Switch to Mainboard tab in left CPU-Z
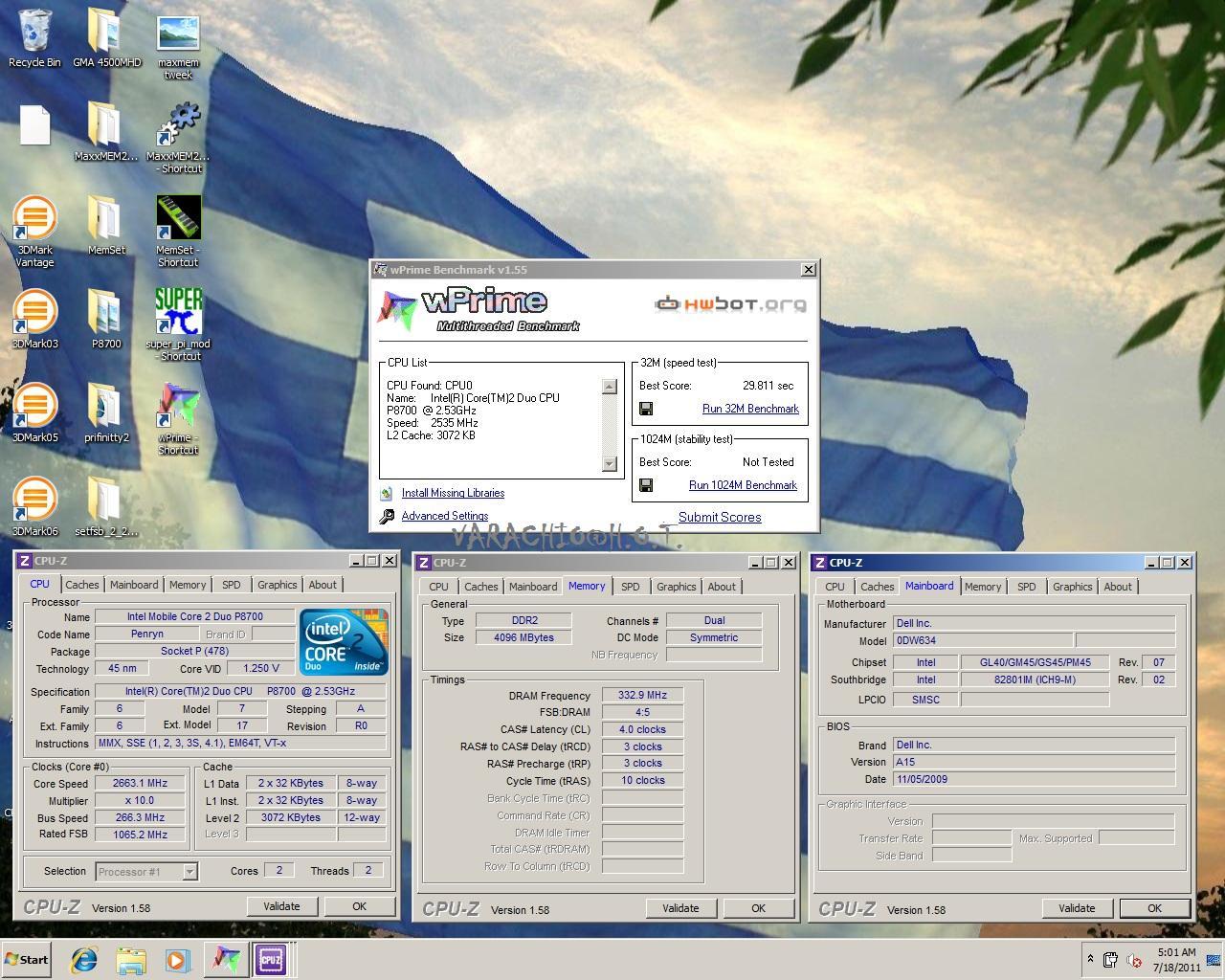The height and width of the screenshot is (980, 1225). click(x=134, y=585)
